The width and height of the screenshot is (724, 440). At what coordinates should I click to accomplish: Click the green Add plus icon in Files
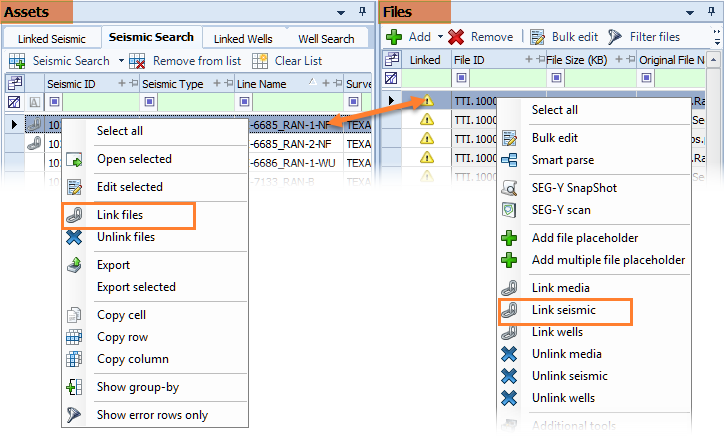[x=394, y=37]
